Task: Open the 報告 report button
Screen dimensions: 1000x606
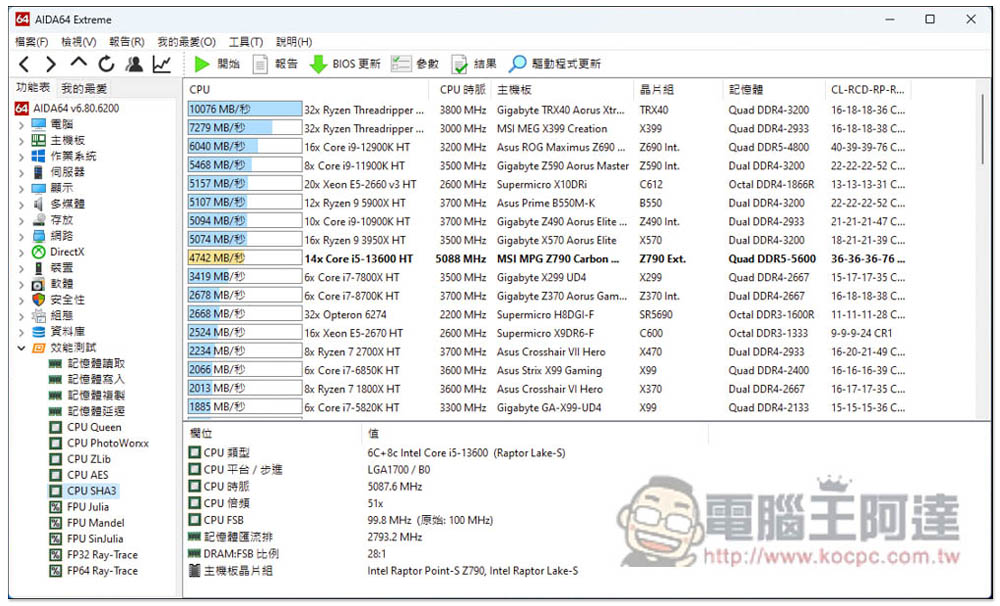Action: [x=276, y=64]
